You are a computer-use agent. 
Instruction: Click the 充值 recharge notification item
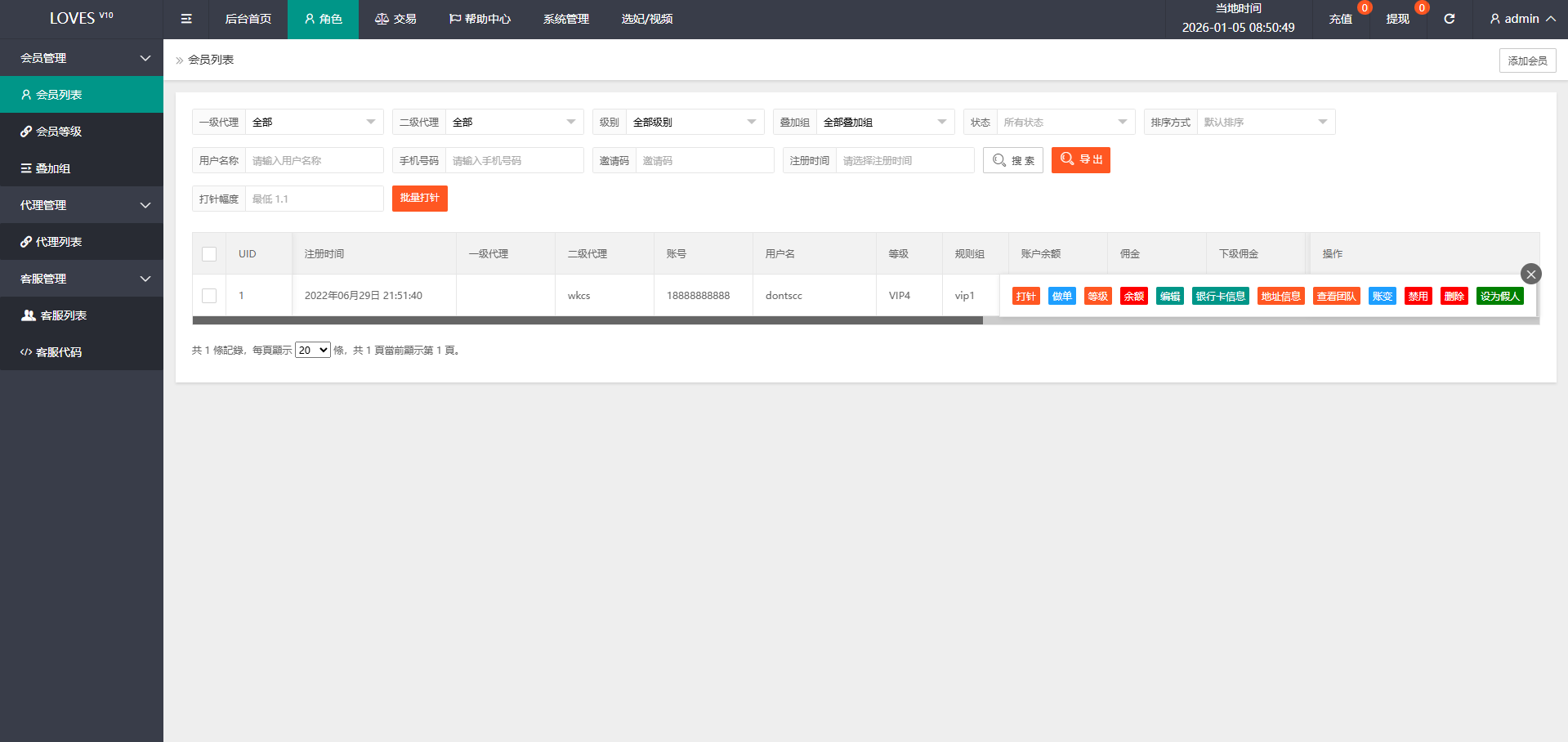click(x=1340, y=19)
